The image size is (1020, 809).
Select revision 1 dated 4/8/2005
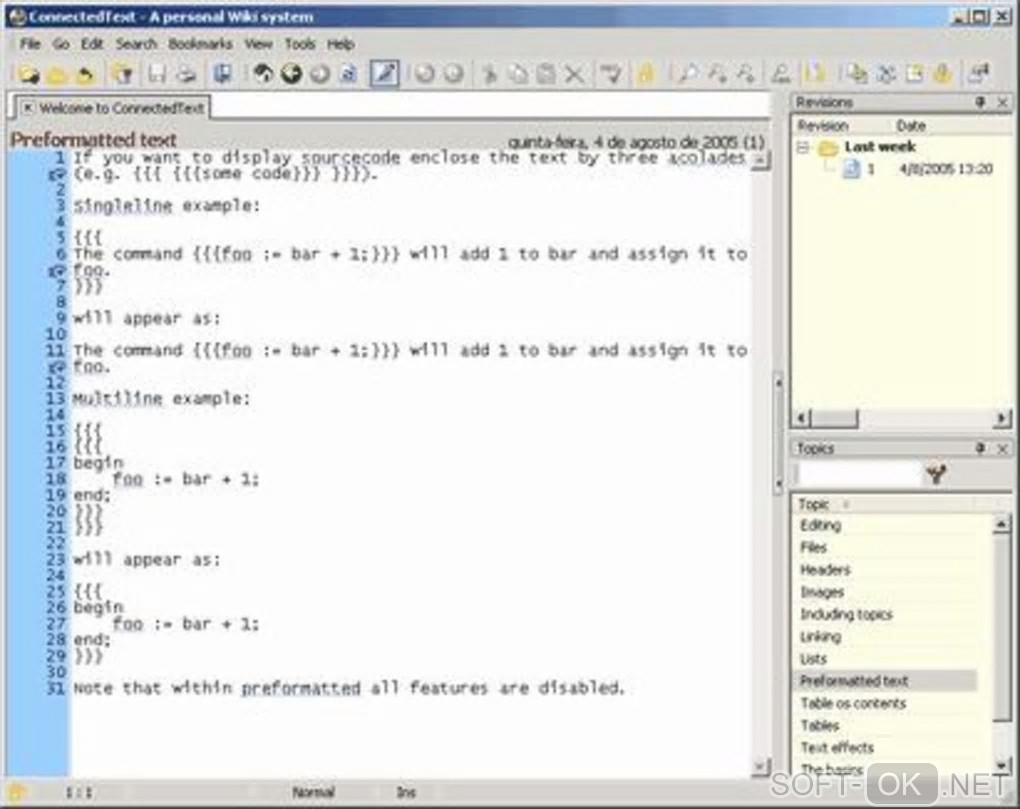pyautogui.click(x=919, y=169)
